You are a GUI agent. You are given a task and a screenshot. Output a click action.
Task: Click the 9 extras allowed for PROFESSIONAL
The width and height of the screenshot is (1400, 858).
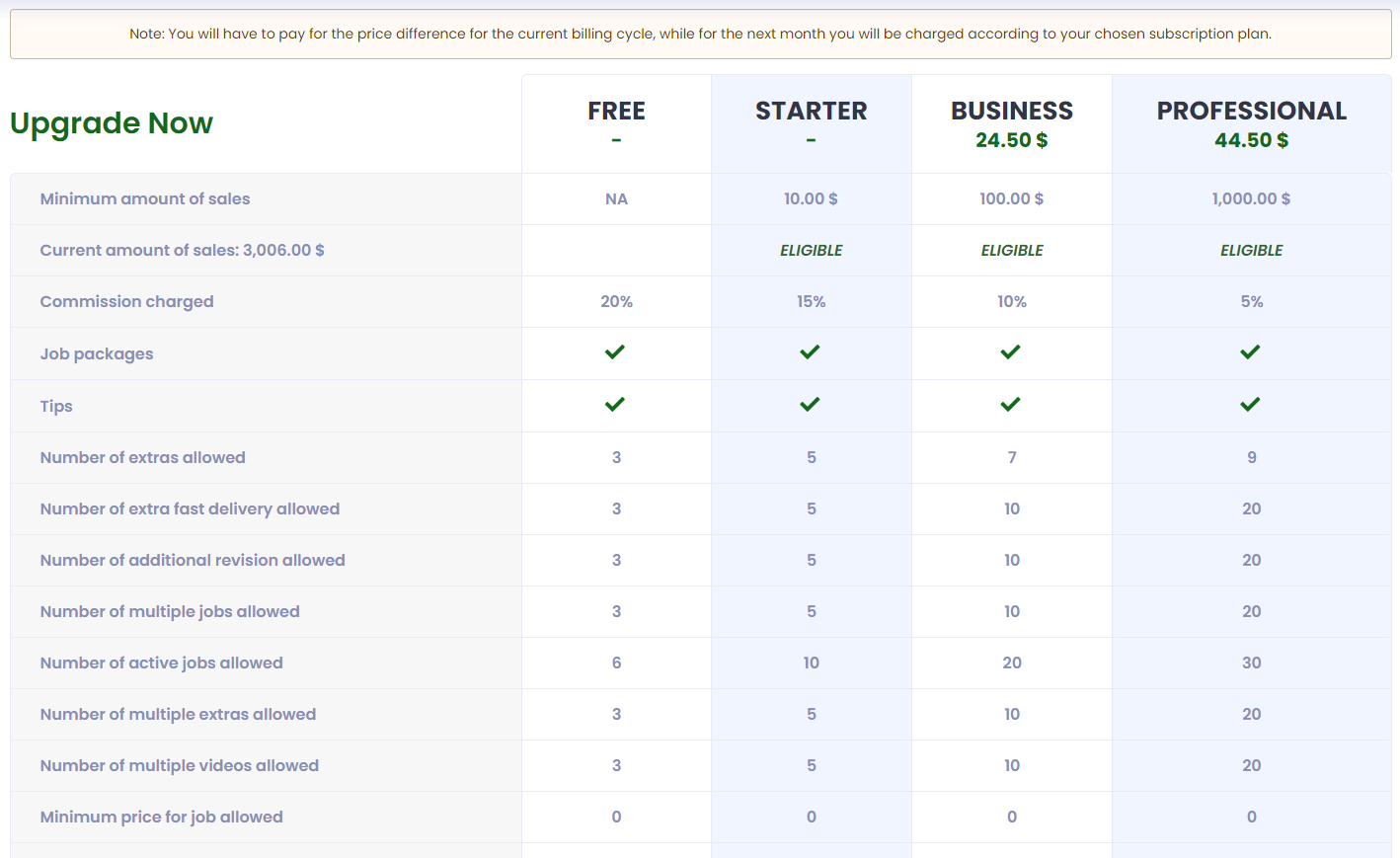pos(1252,458)
